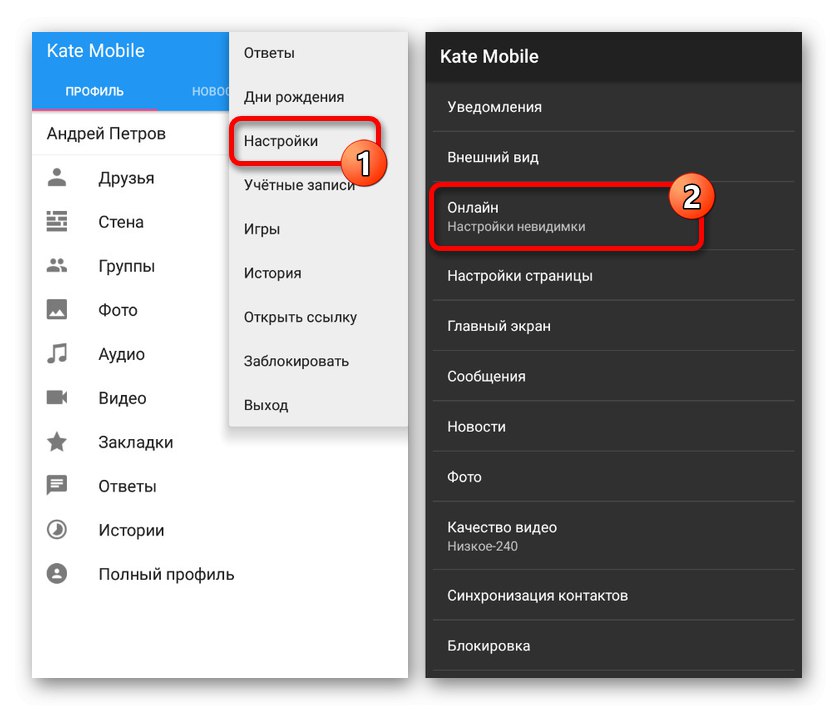
Task: Switch to the ПРОФИЛЬ tab
Action: pyautogui.click(x=95, y=92)
